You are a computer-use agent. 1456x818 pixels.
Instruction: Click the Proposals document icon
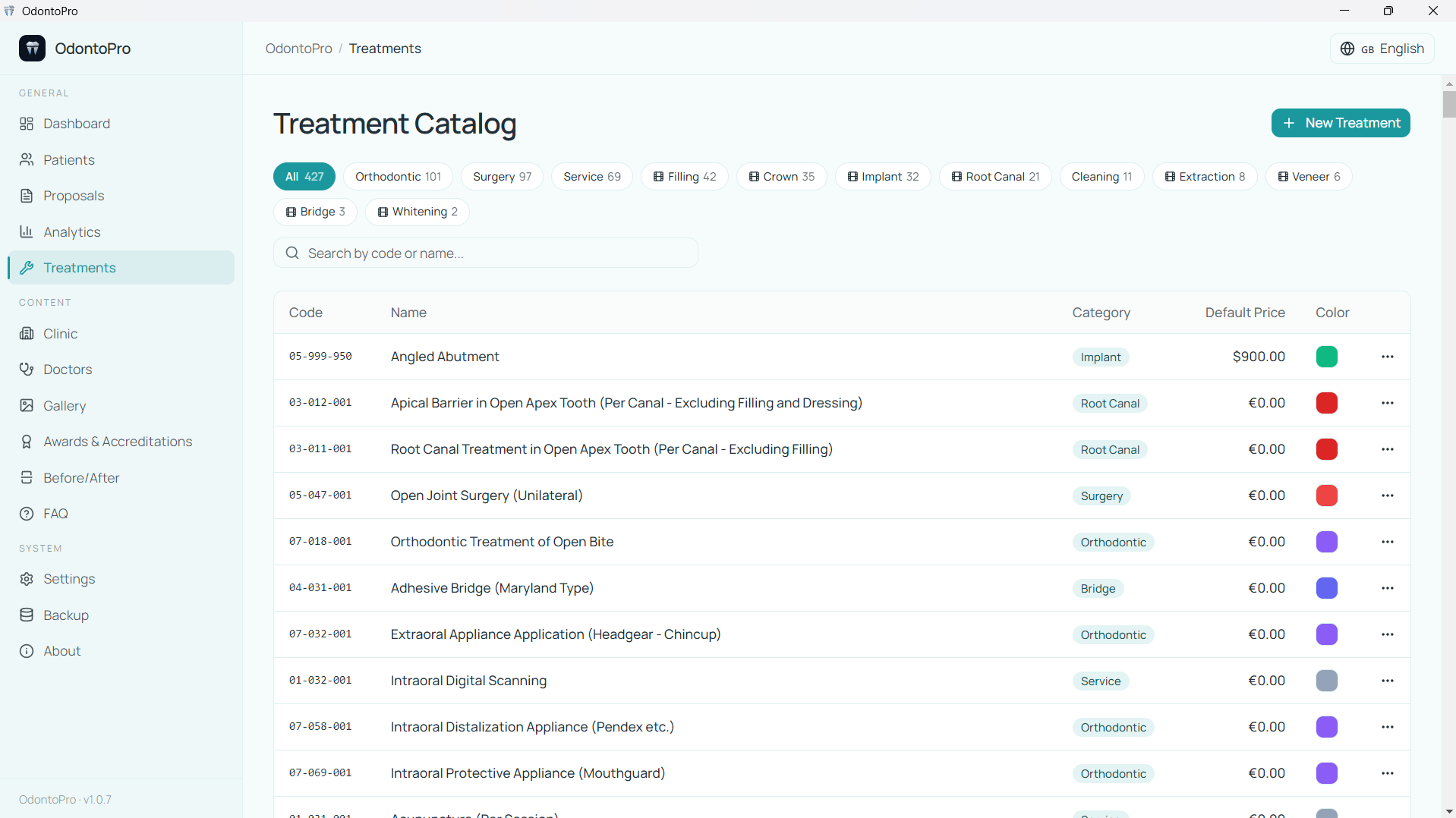[x=27, y=196]
